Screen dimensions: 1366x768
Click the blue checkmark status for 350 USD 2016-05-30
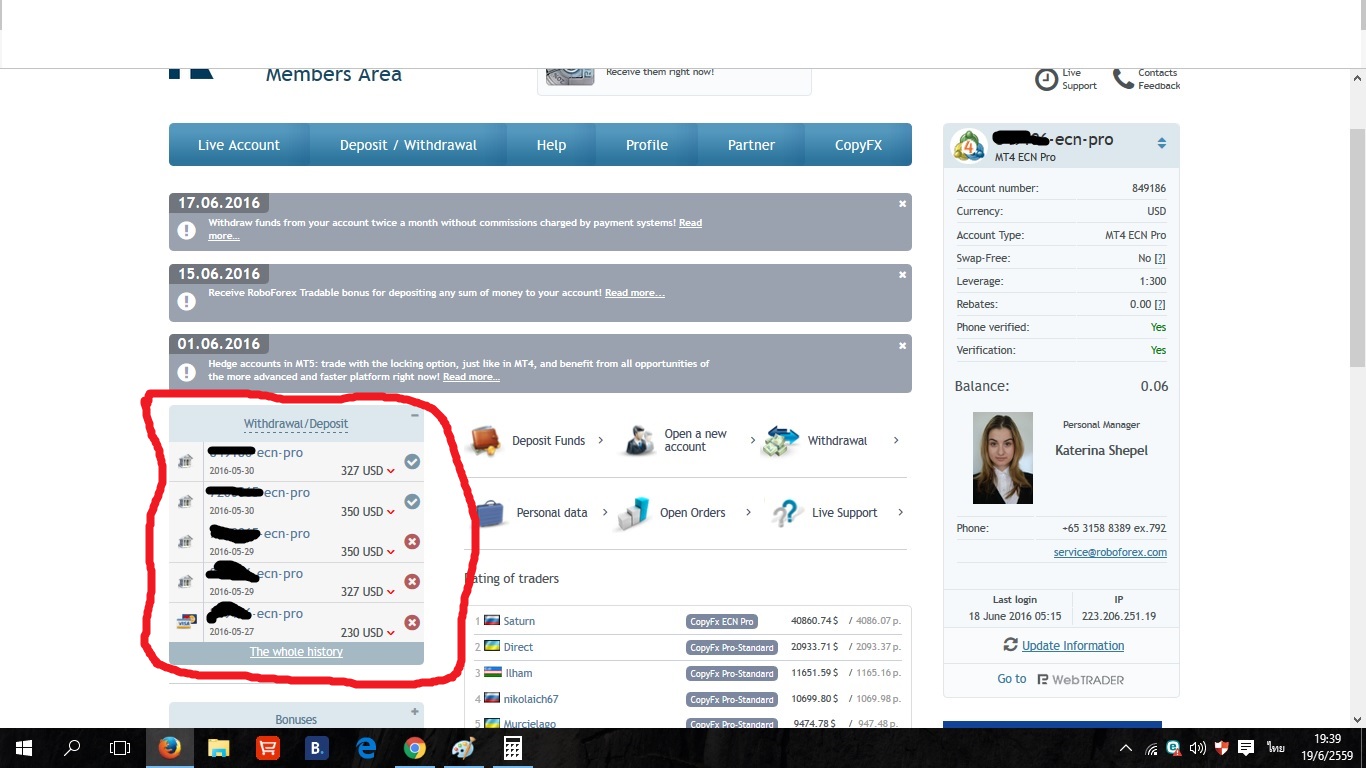pyautogui.click(x=412, y=502)
